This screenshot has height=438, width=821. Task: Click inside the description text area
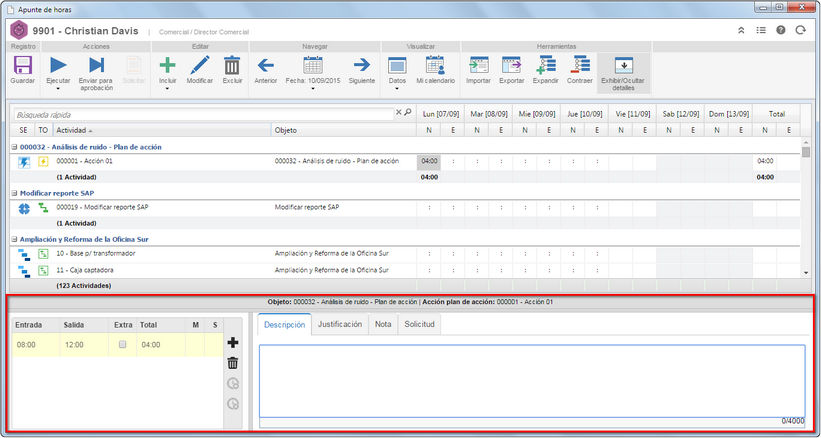click(x=532, y=380)
